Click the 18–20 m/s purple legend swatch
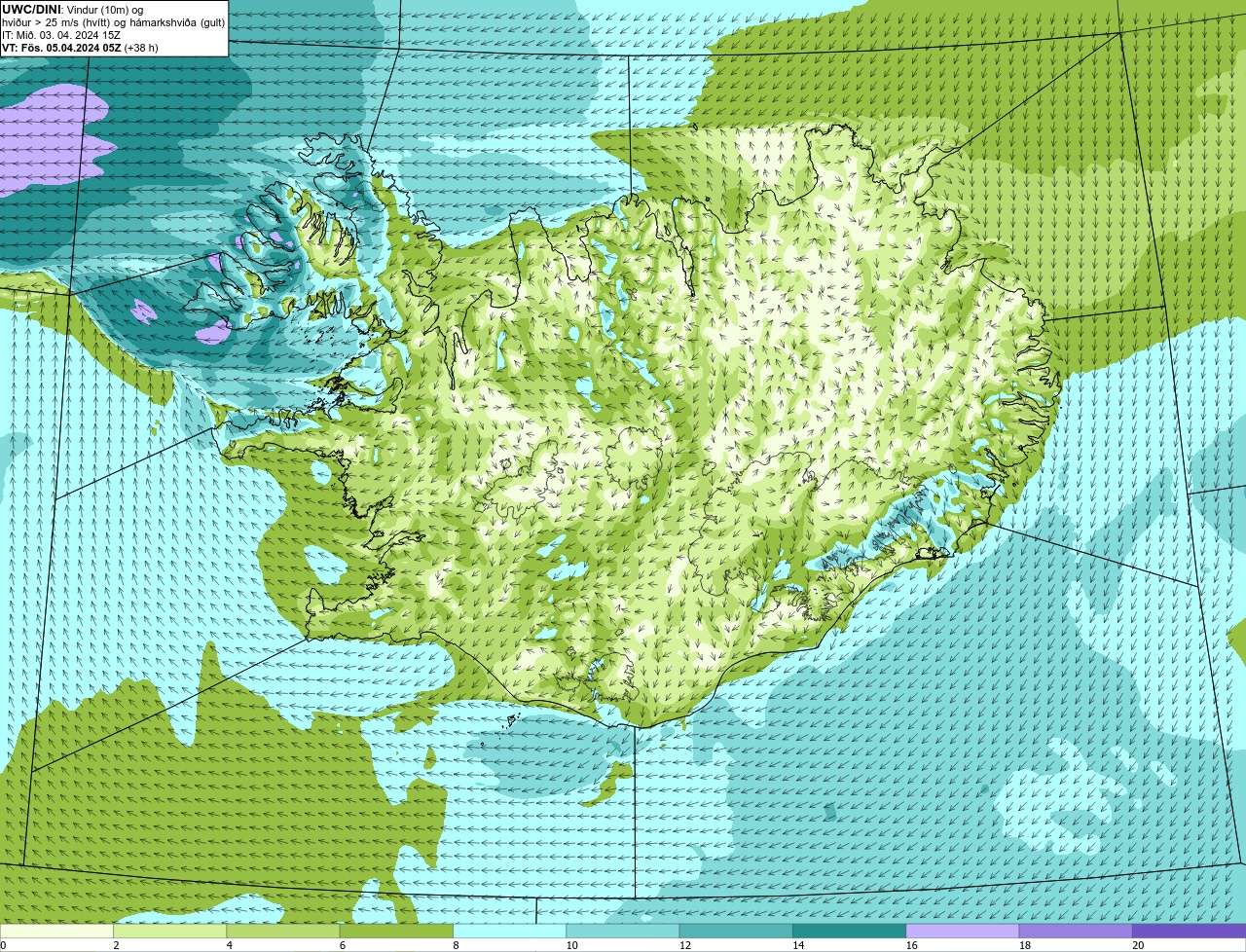 point(1075,931)
